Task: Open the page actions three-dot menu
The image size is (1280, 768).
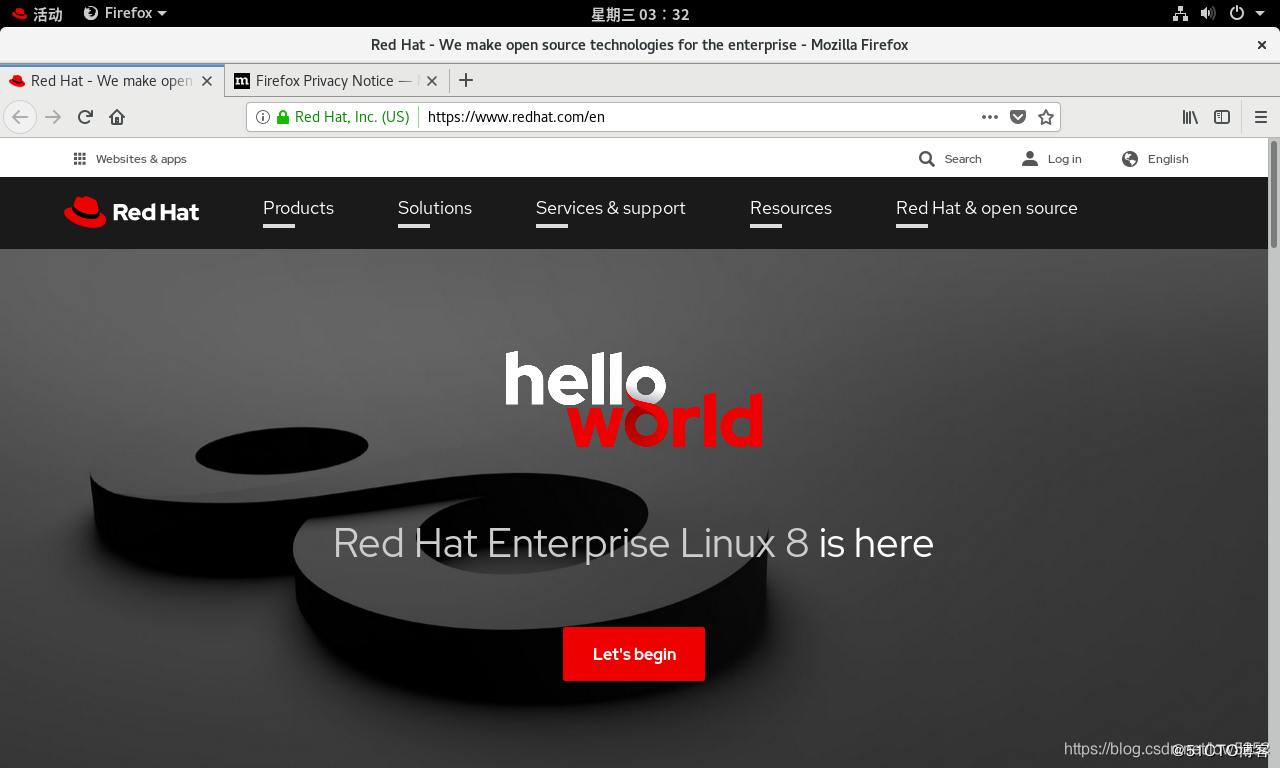Action: point(990,117)
